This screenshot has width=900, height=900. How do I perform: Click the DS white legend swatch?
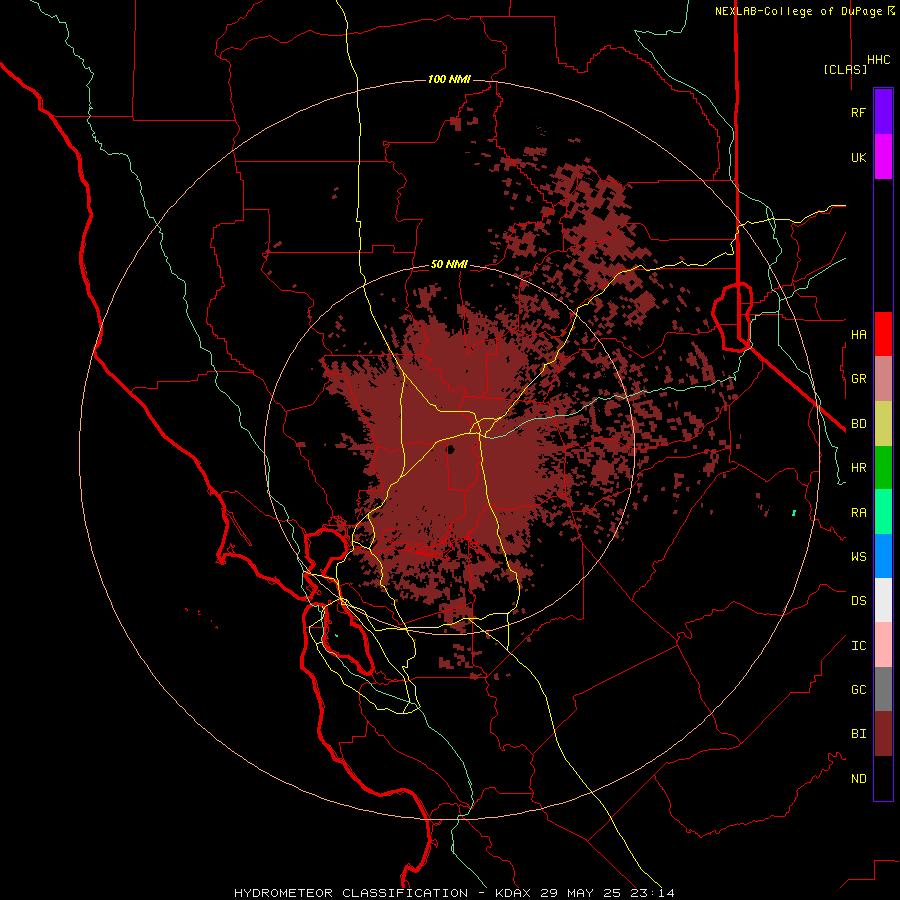(x=883, y=600)
